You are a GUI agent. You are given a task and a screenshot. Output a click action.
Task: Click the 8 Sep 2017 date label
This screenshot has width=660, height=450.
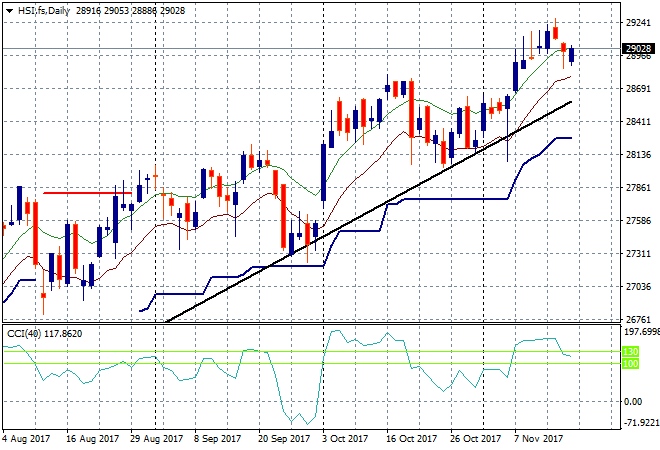(x=218, y=439)
